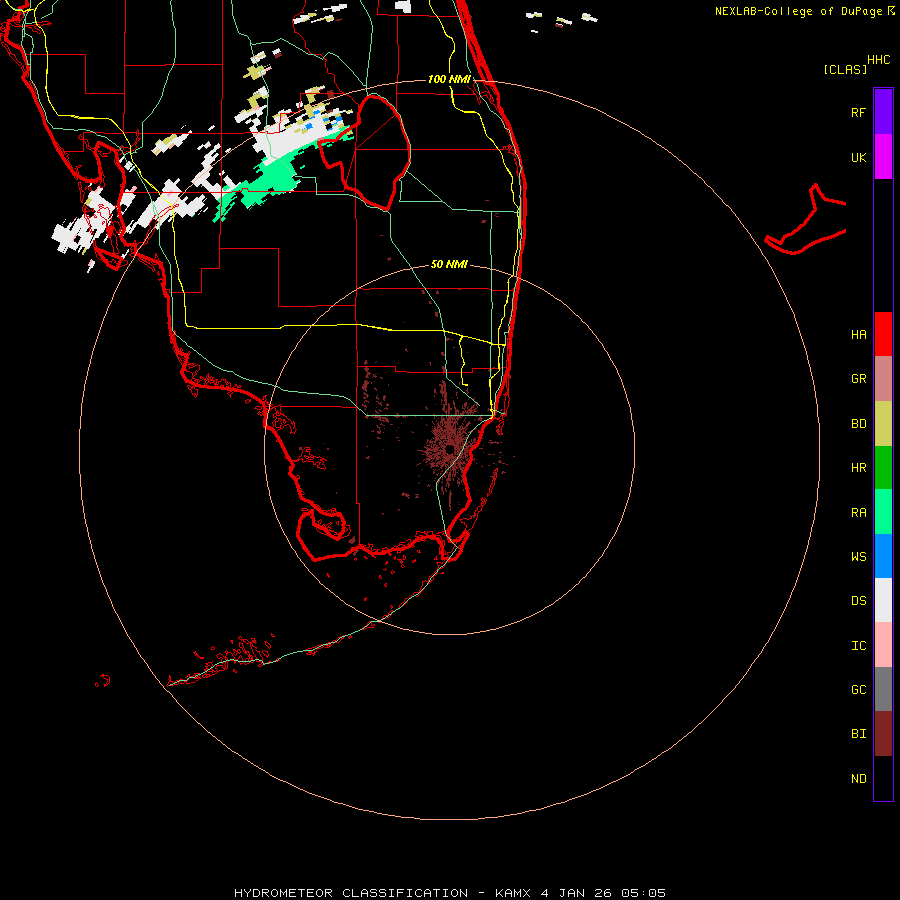Click the HHC product code label

878,60
